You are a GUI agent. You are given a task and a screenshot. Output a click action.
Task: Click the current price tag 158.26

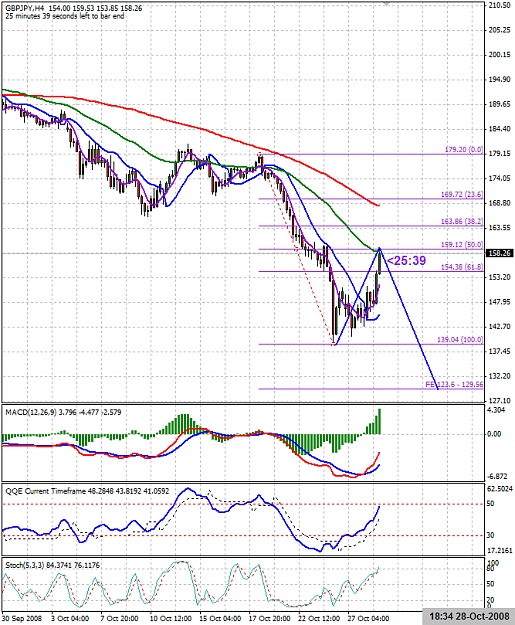[500, 253]
